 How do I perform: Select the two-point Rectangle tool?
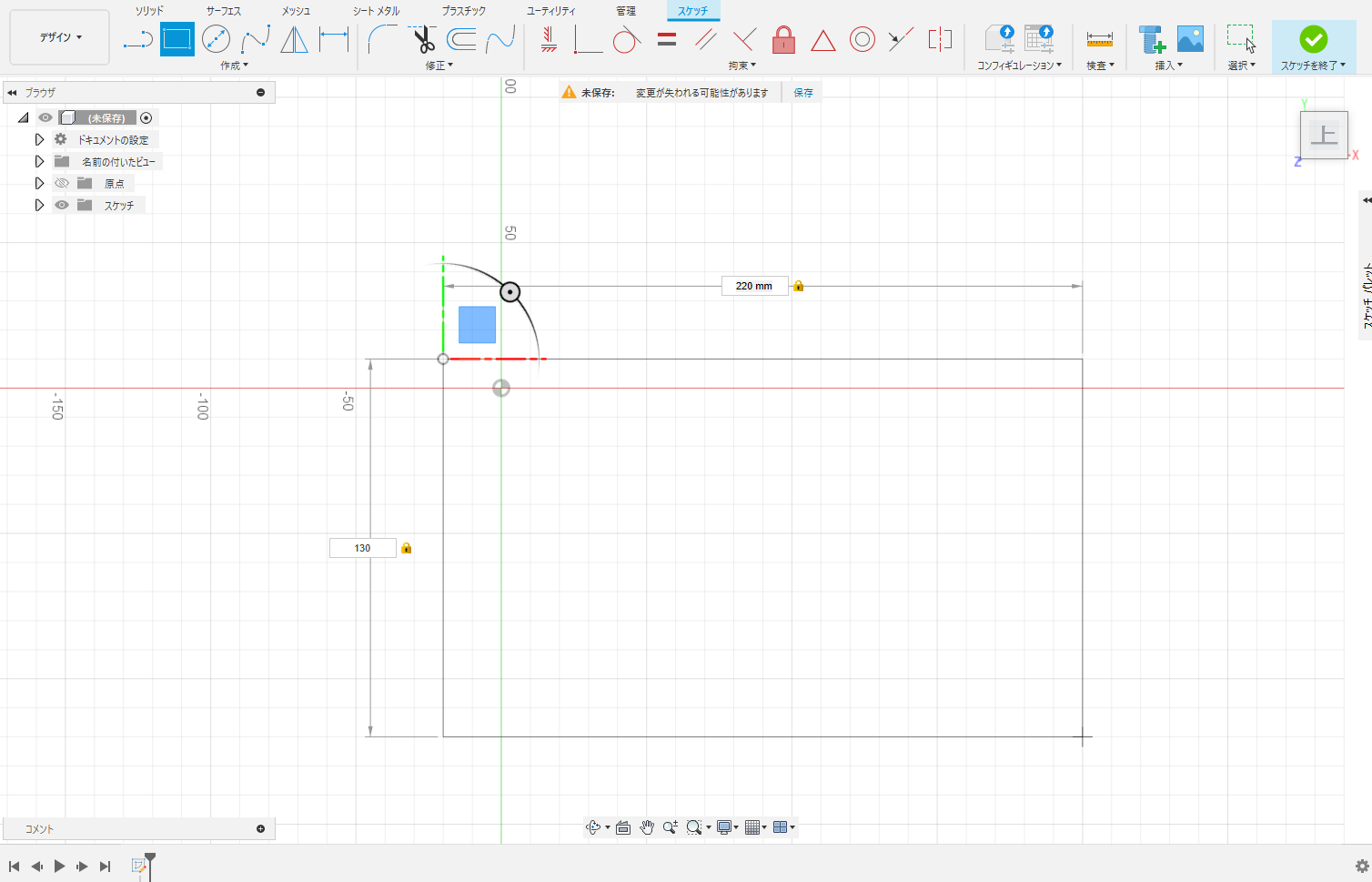pyautogui.click(x=177, y=39)
